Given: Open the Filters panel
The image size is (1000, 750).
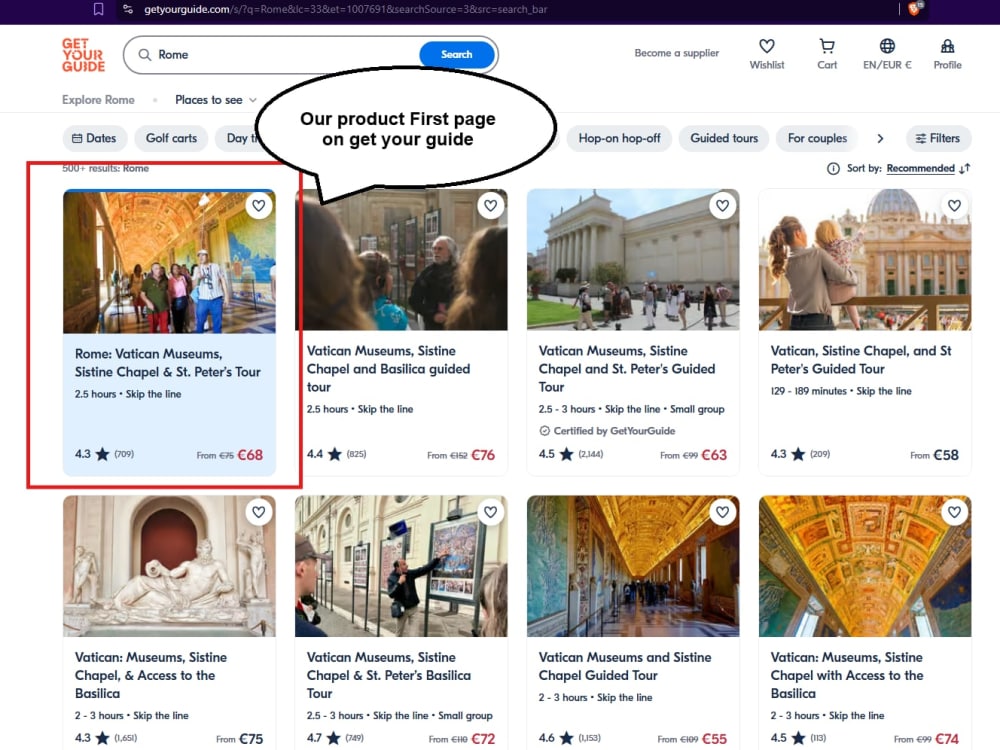Looking at the screenshot, I should tap(938, 138).
